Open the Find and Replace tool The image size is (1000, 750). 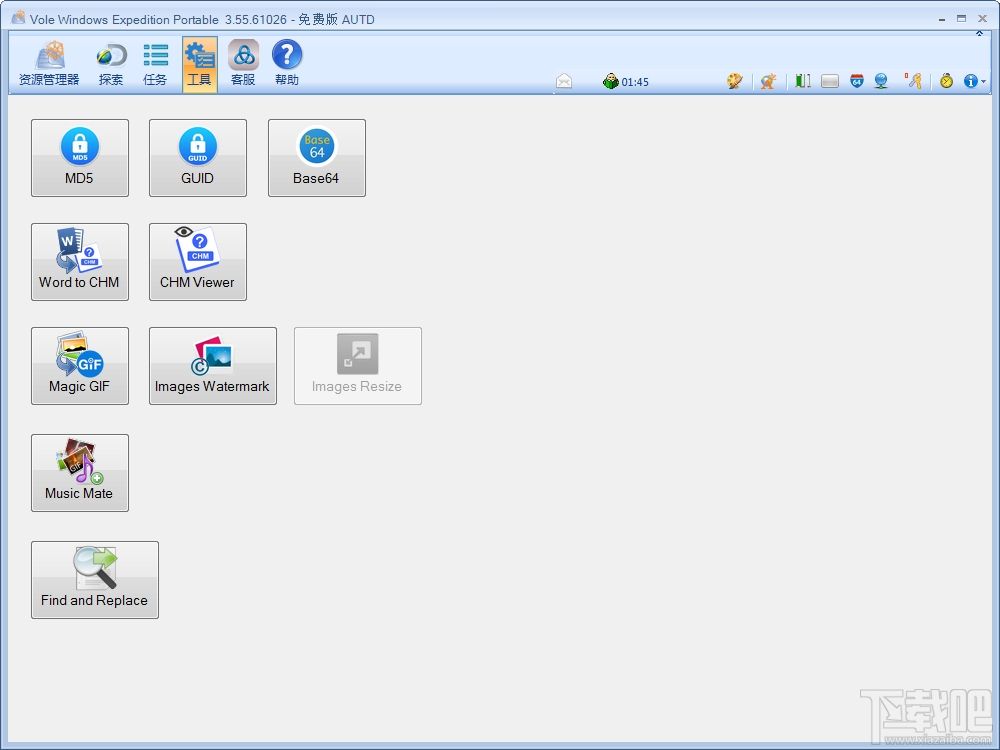coord(95,580)
